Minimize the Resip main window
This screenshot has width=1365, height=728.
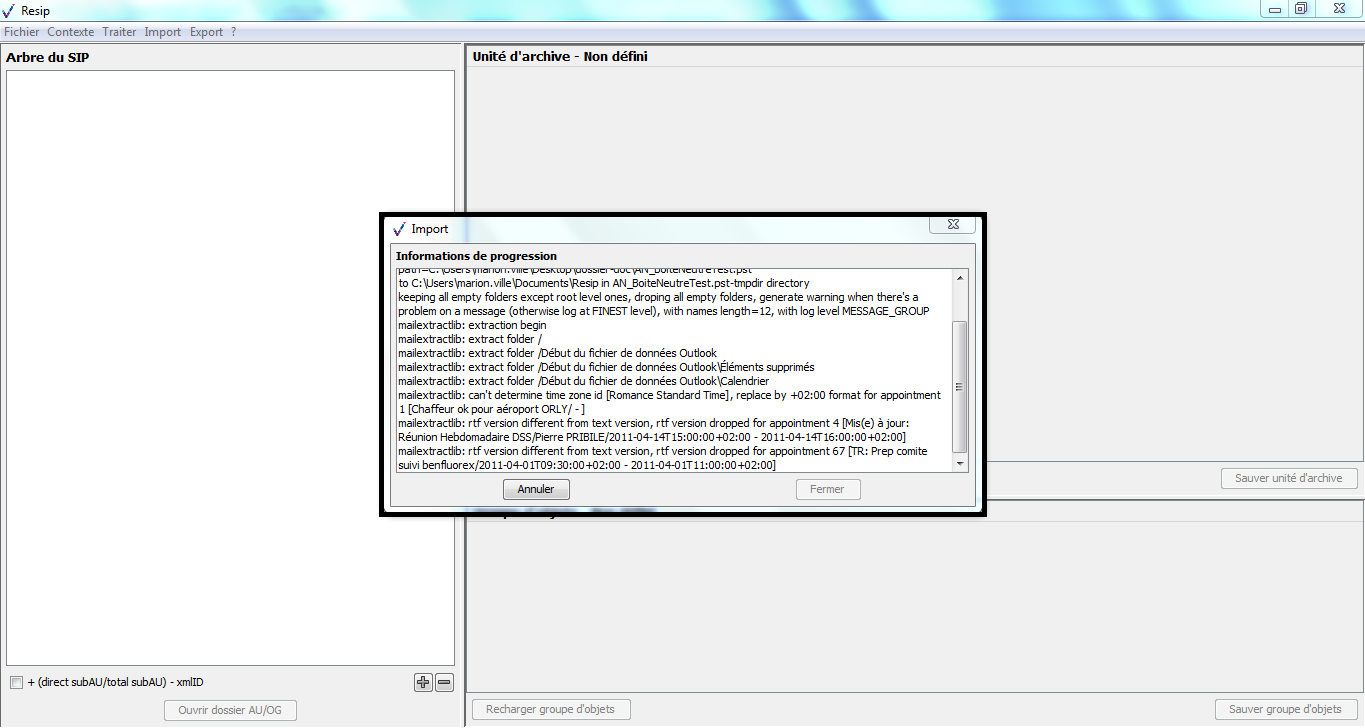pyautogui.click(x=1273, y=9)
